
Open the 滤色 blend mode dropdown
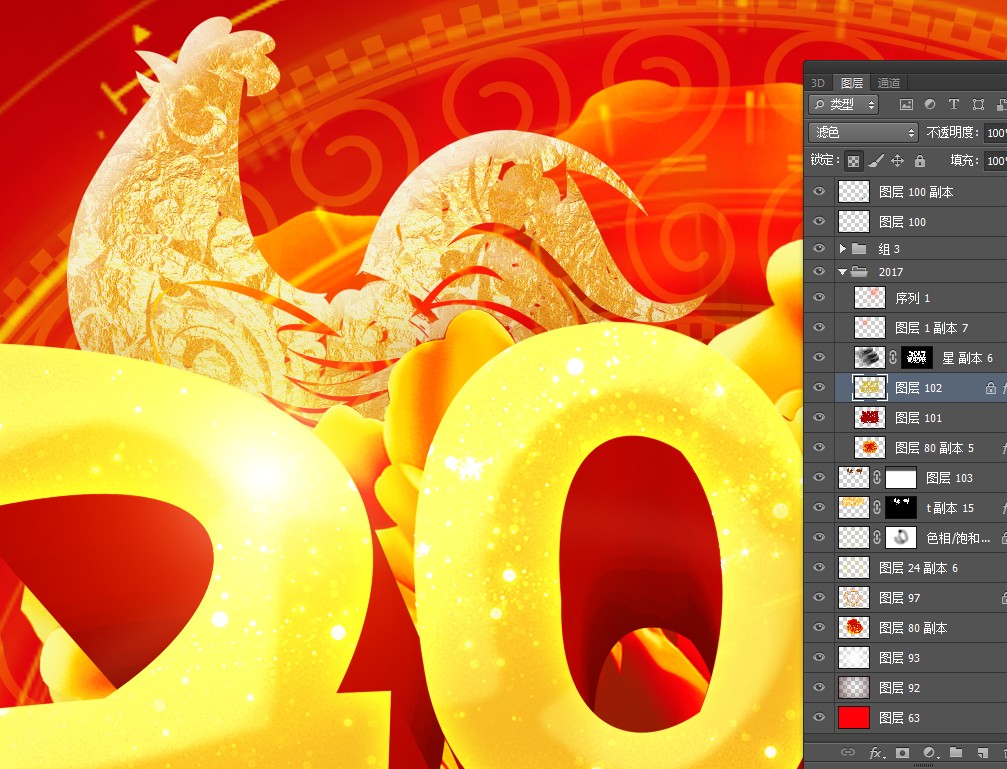863,132
